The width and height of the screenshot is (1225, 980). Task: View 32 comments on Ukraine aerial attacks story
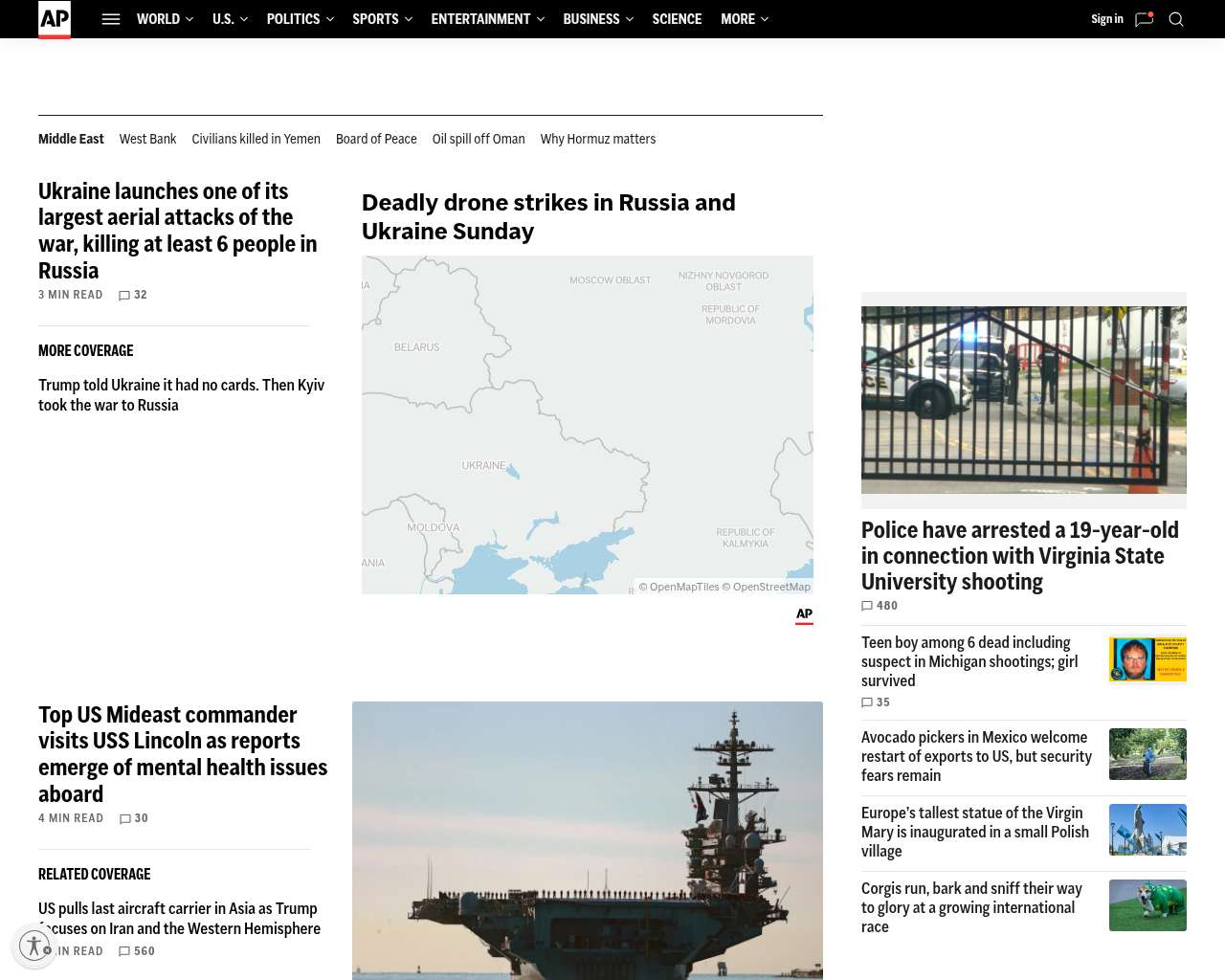pyautogui.click(x=133, y=295)
